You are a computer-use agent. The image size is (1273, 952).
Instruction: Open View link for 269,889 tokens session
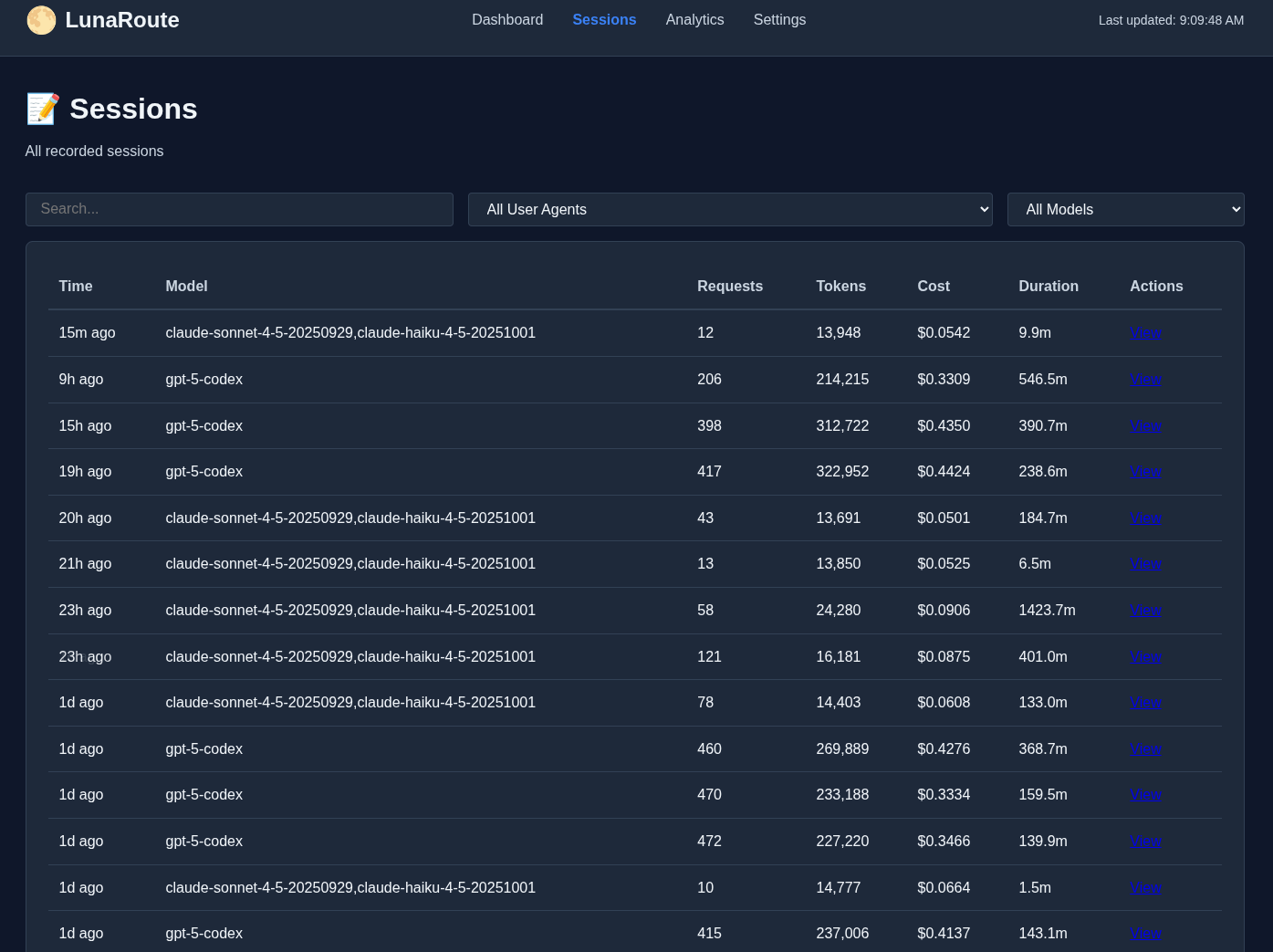pyautogui.click(x=1145, y=749)
